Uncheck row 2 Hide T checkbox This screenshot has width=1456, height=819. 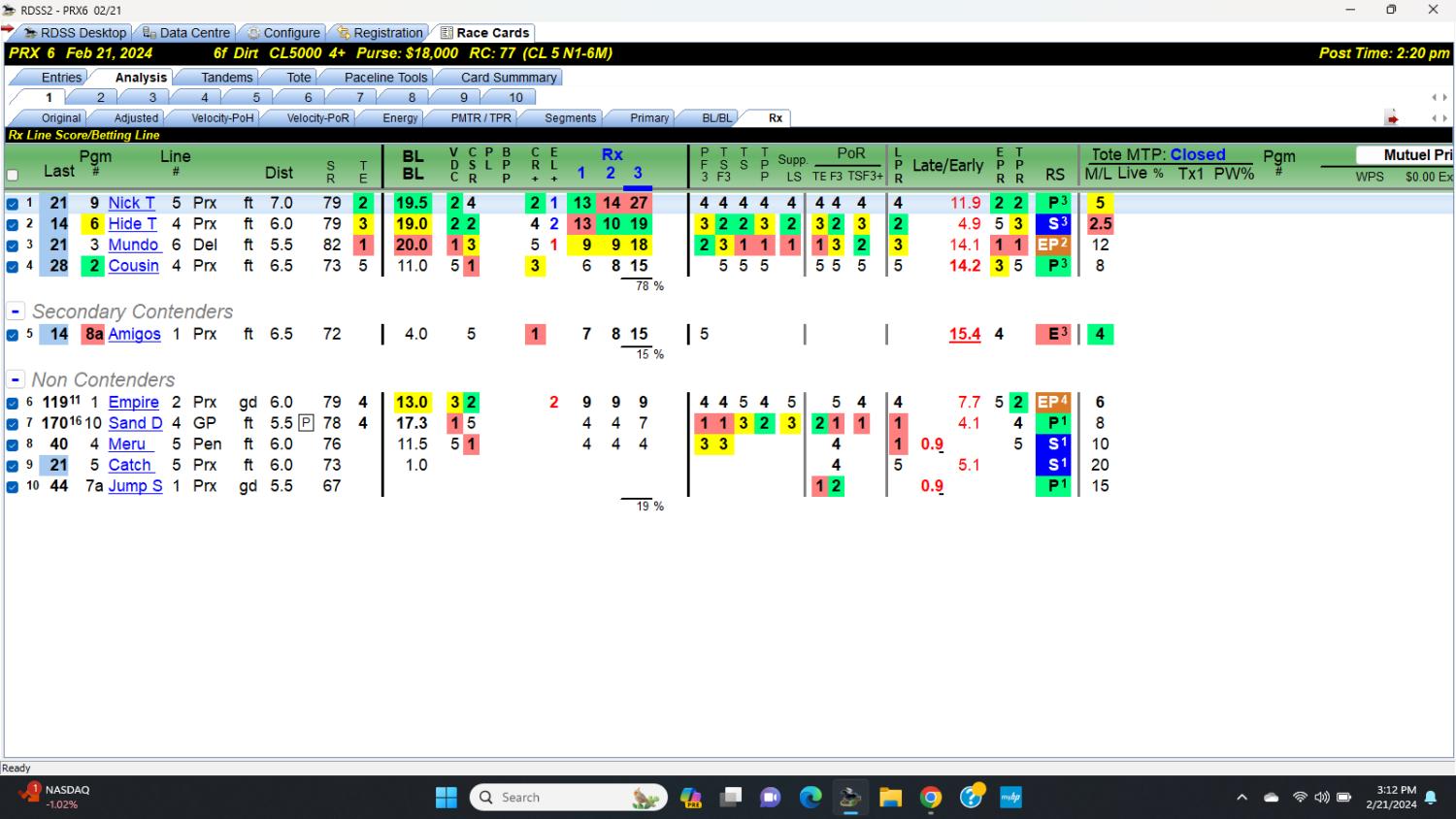click(x=13, y=224)
